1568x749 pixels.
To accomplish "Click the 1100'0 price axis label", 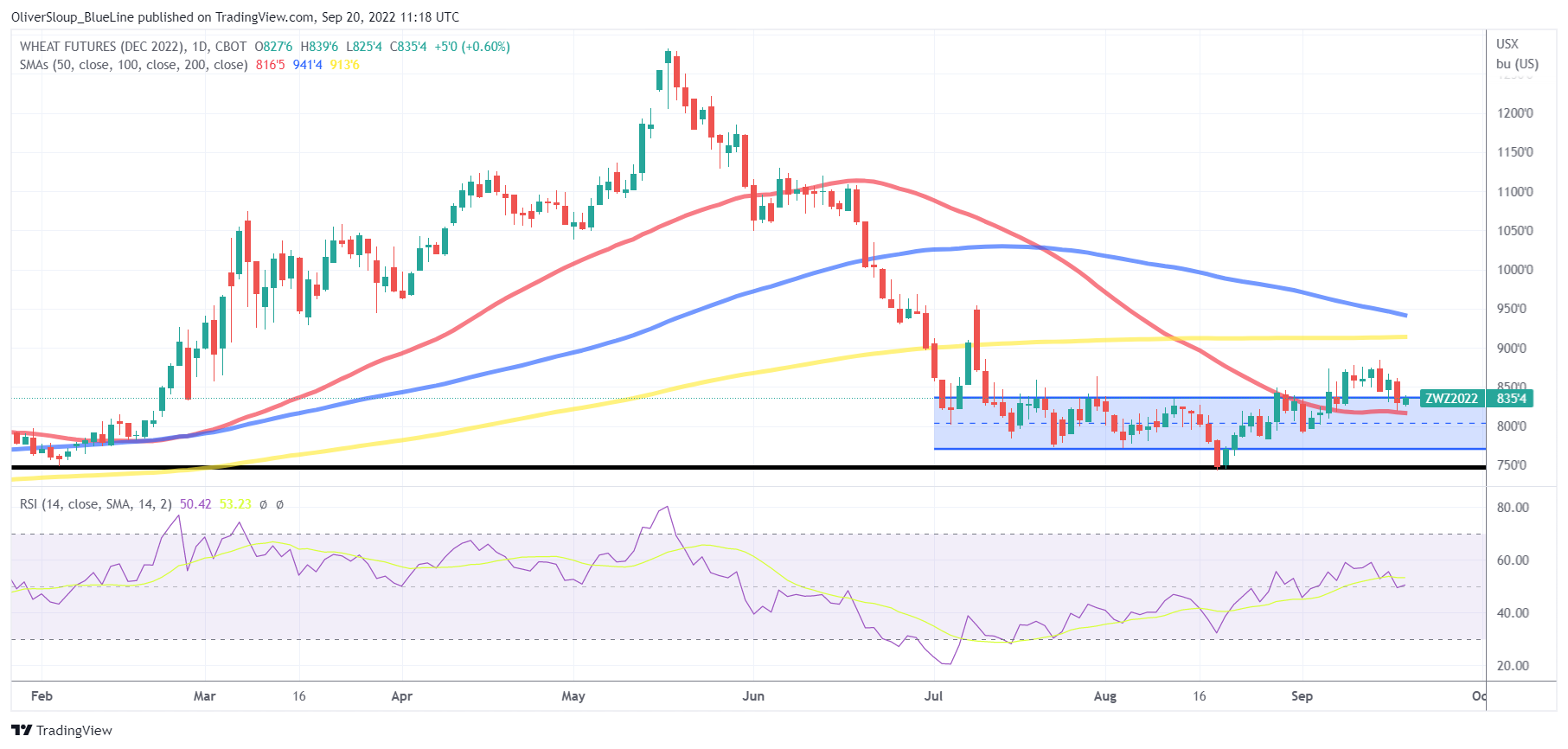I will 1515,192.
